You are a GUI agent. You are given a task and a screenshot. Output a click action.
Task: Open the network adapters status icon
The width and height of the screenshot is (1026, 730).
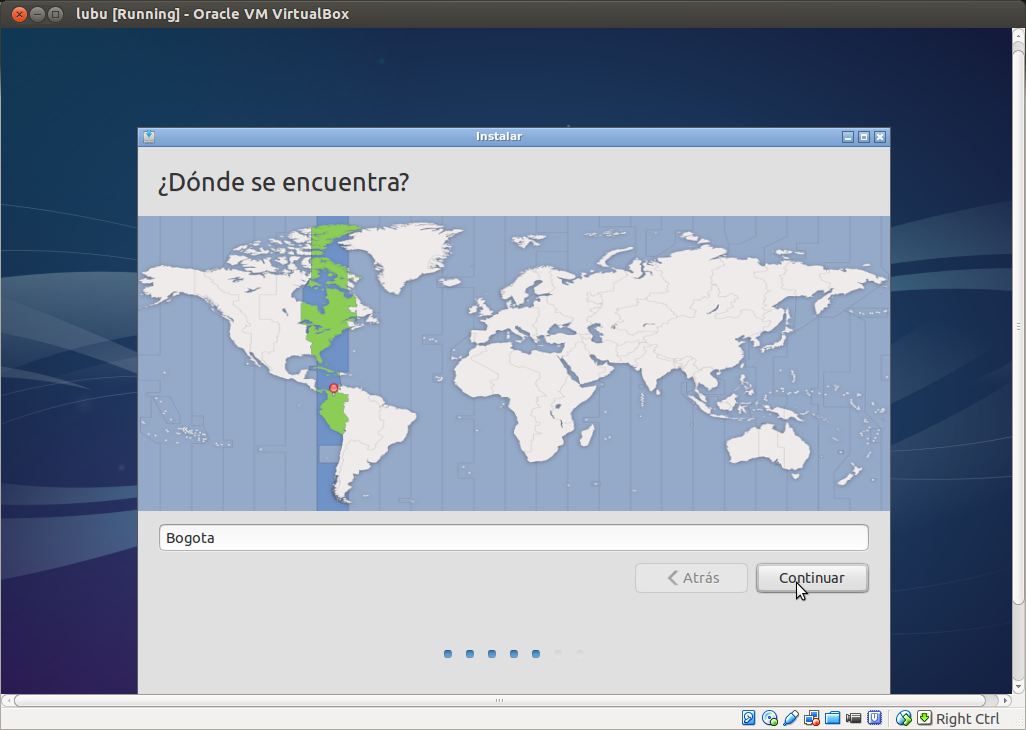(x=812, y=718)
